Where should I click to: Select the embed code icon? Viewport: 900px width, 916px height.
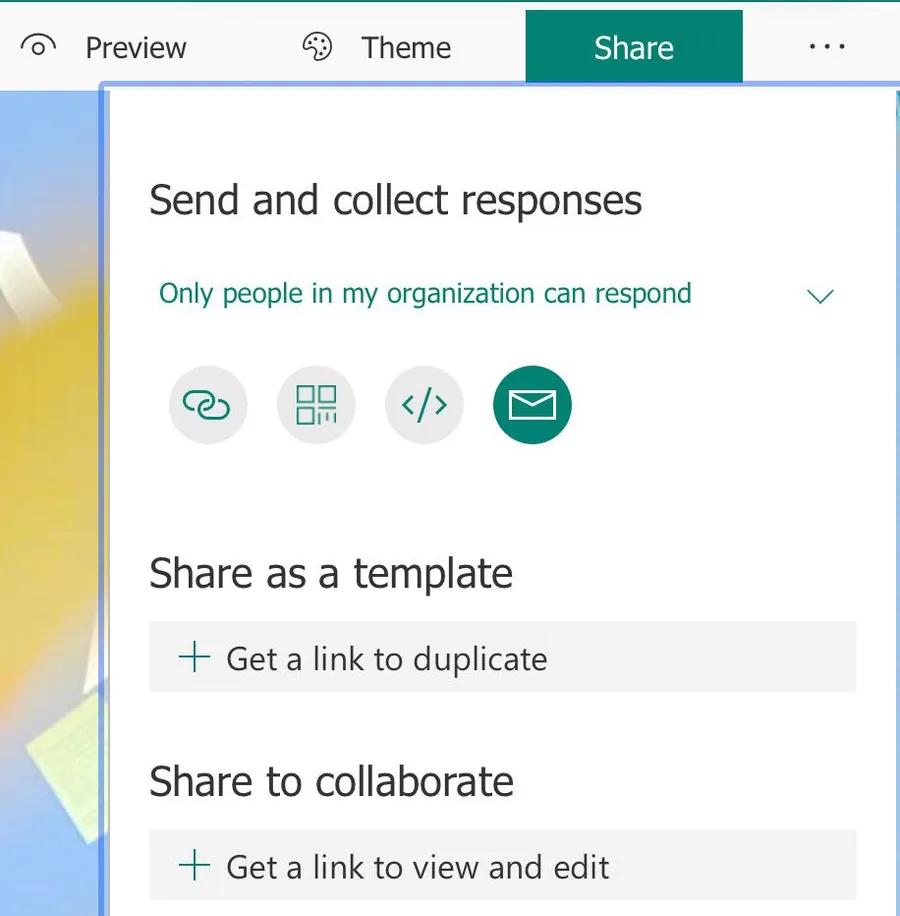click(424, 405)
